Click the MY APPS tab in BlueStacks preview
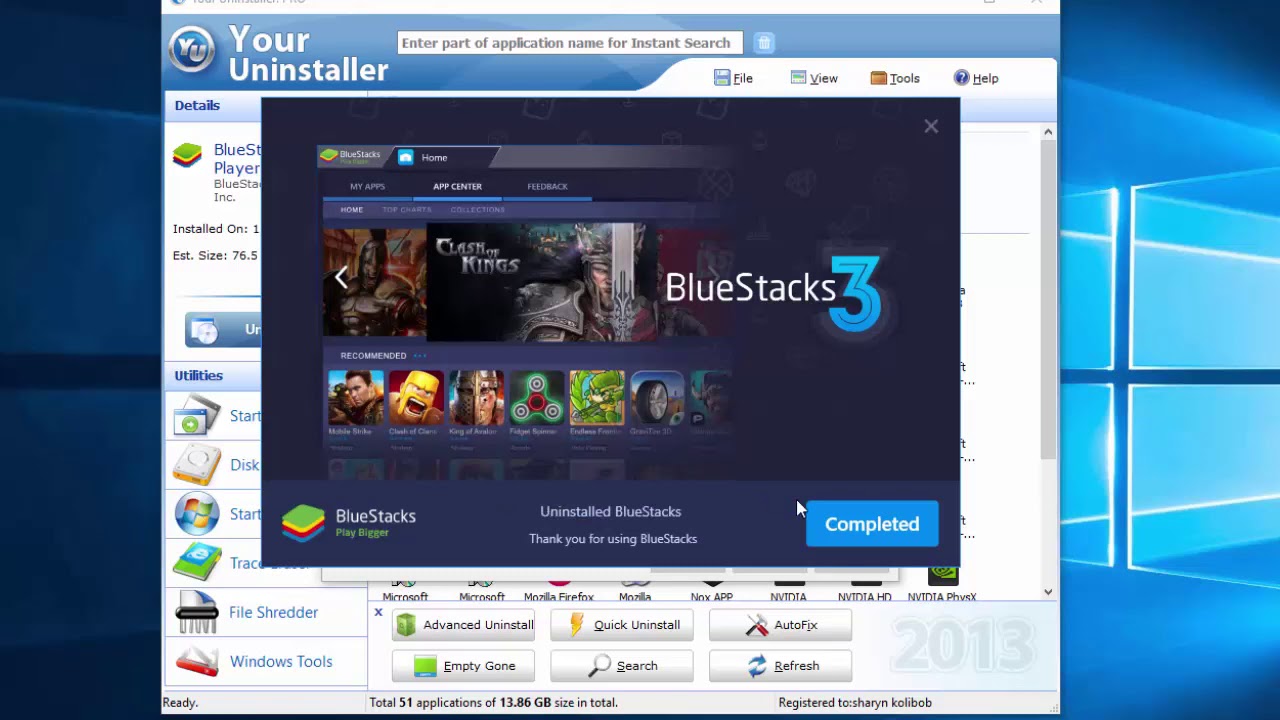The image size is (1280, 720). 367,186
